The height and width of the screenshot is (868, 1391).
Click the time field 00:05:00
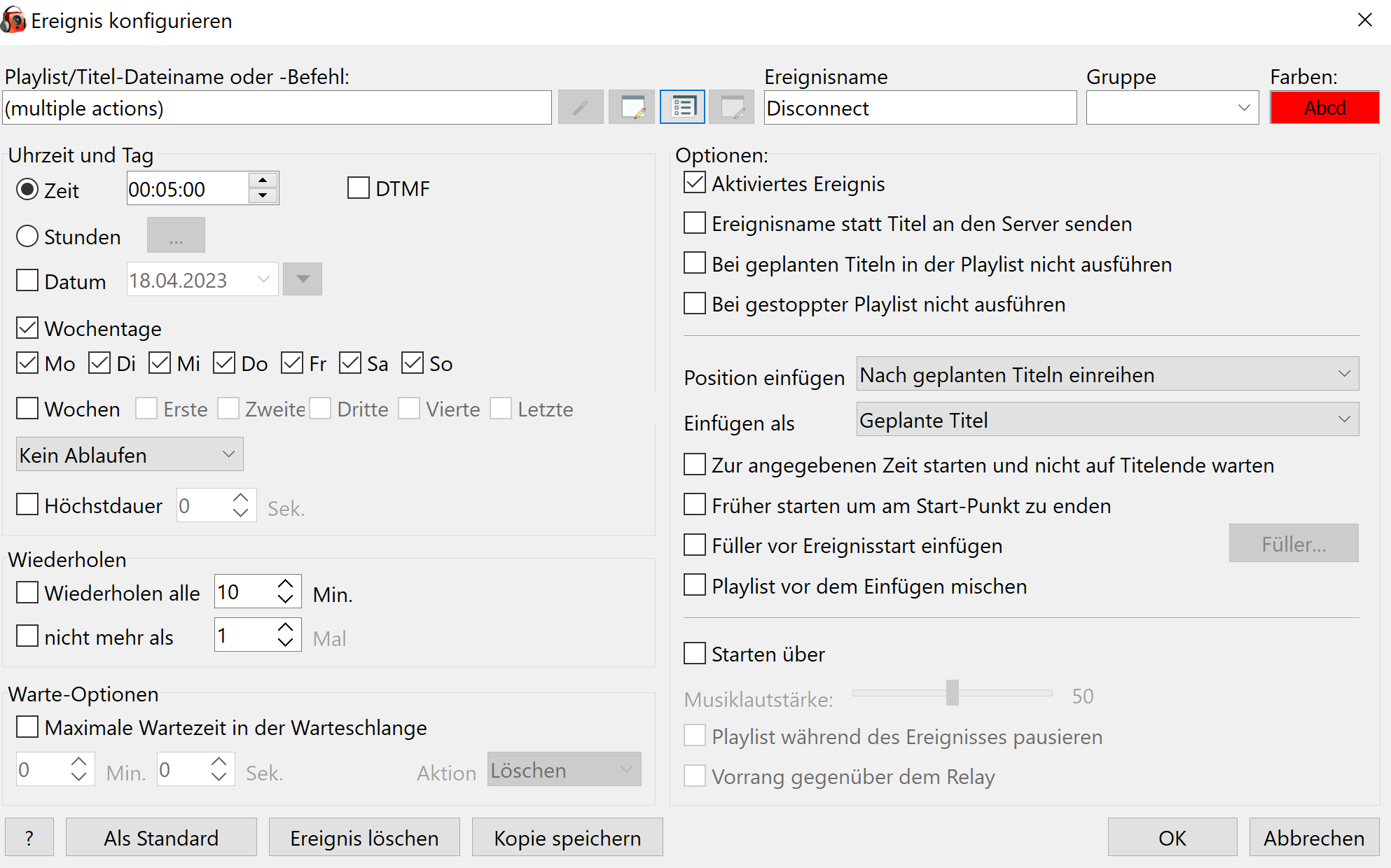coord(187,188)
